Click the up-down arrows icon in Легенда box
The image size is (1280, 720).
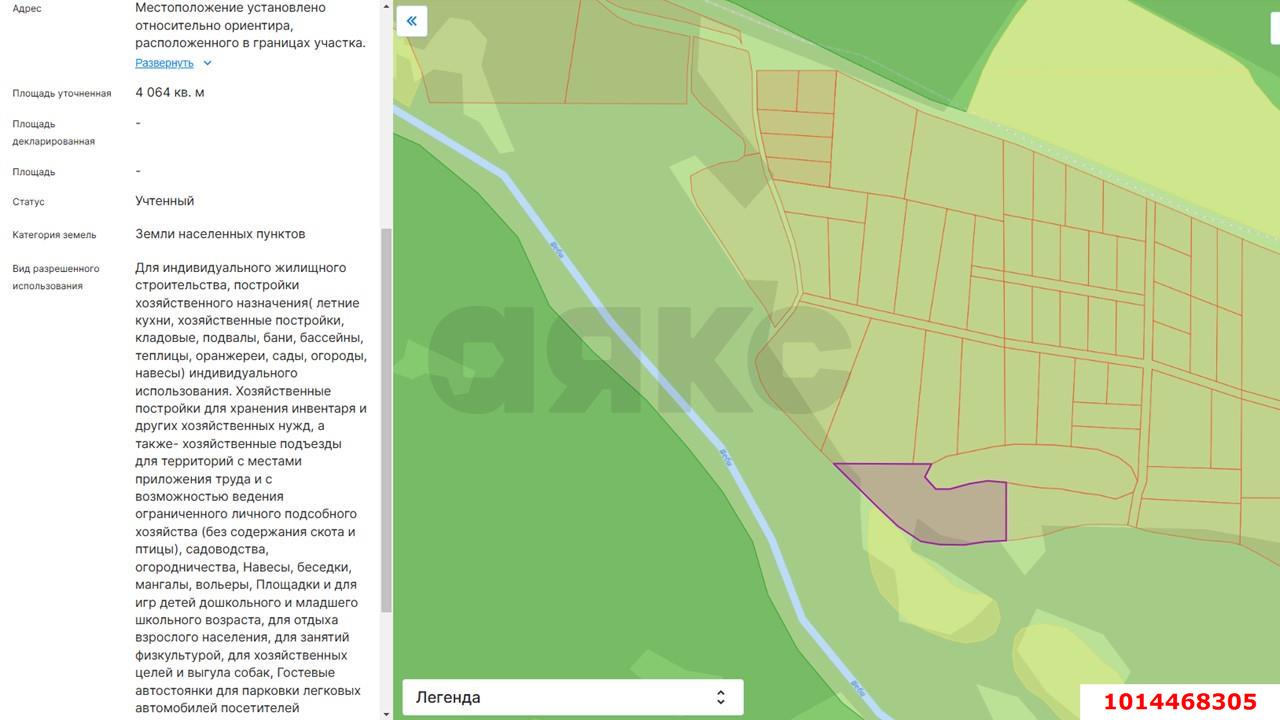tap(720, 698)
